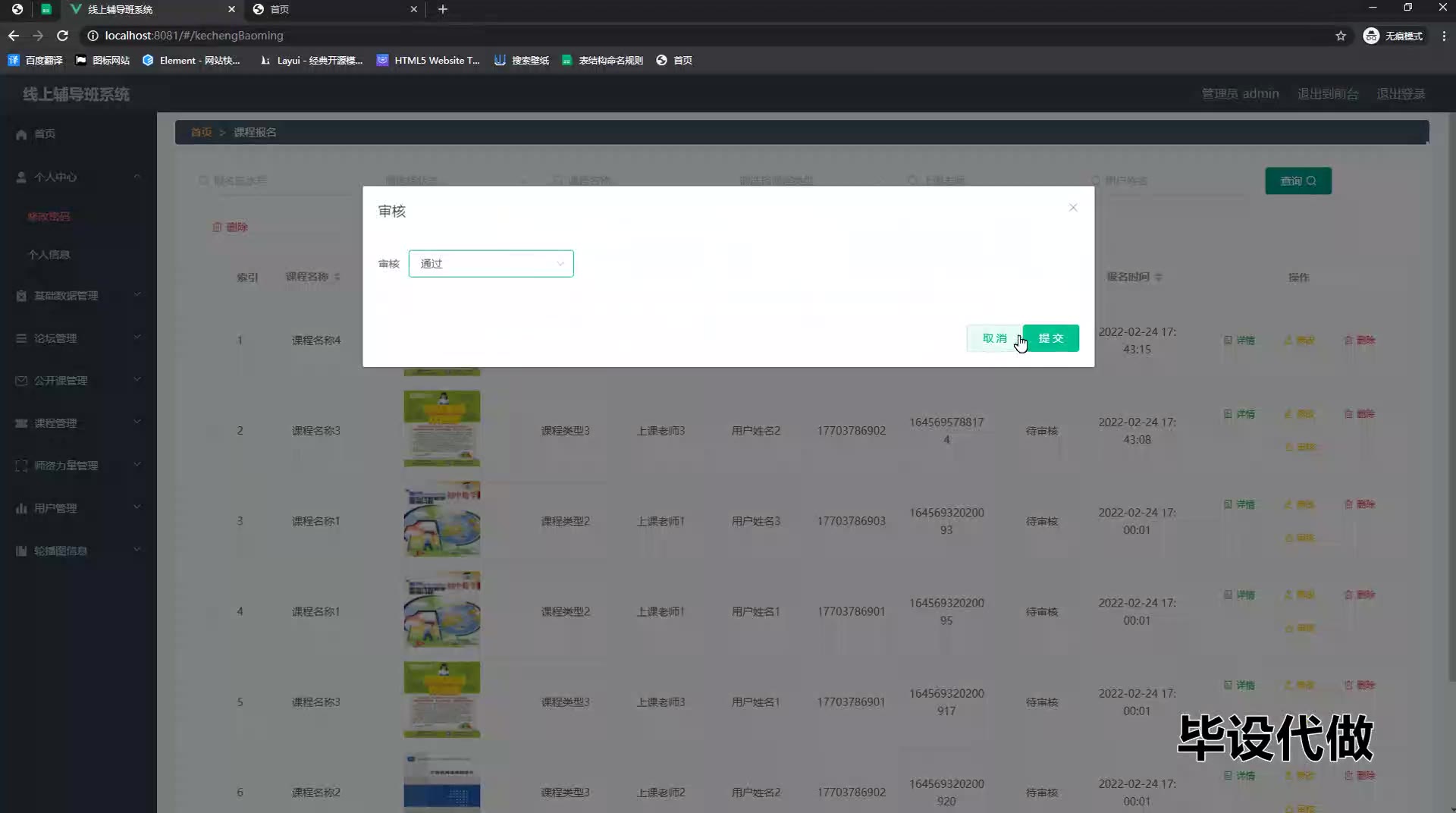Delete the 课程名称4 row
The image size is (1456, 813).
(x=1360, y=341)
